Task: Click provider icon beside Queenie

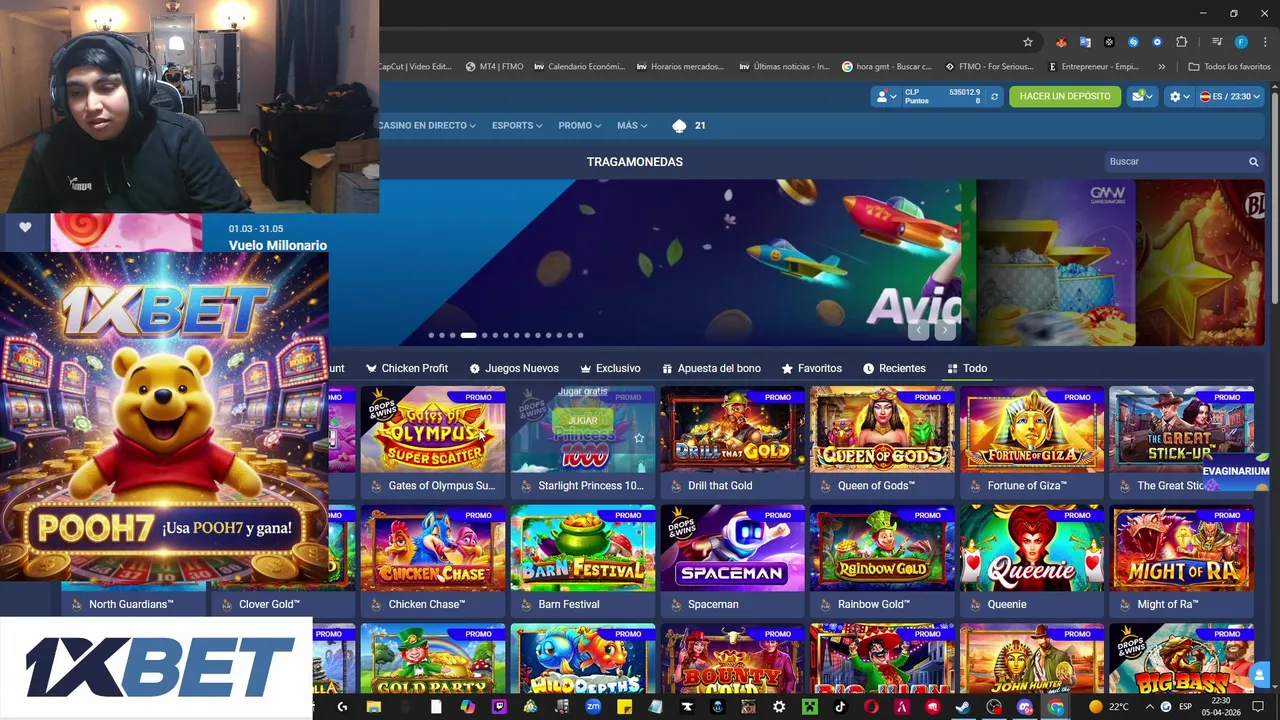Action: [975, 604]
